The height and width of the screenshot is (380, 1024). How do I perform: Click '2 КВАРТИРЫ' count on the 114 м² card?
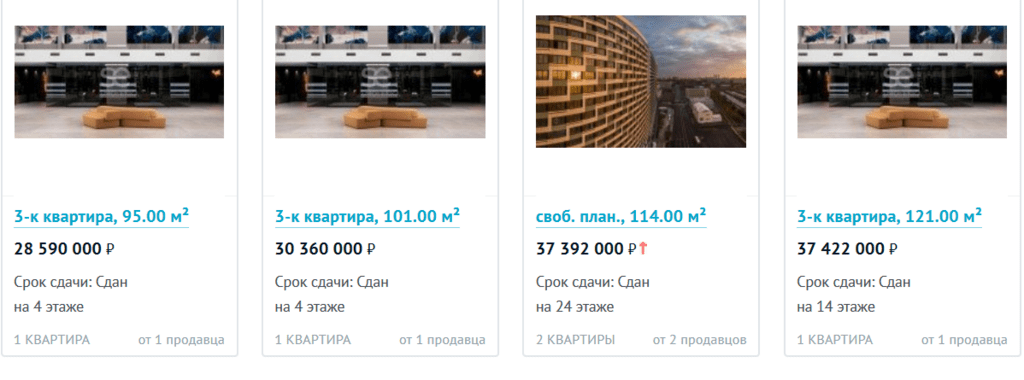tap(575, 340)
